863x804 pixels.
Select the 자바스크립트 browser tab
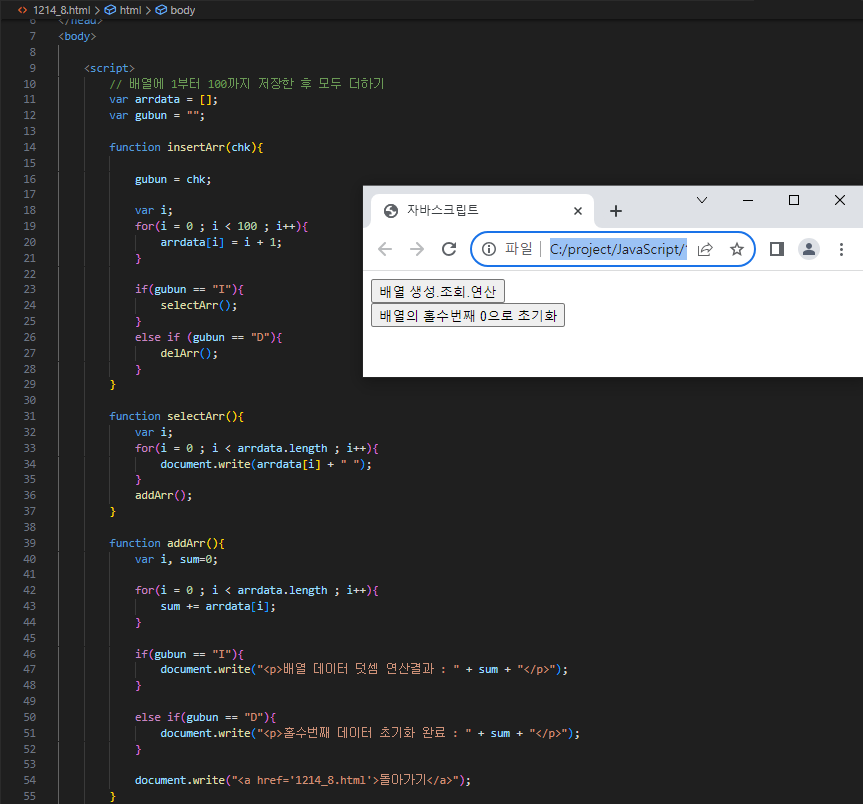pos(482,211)
